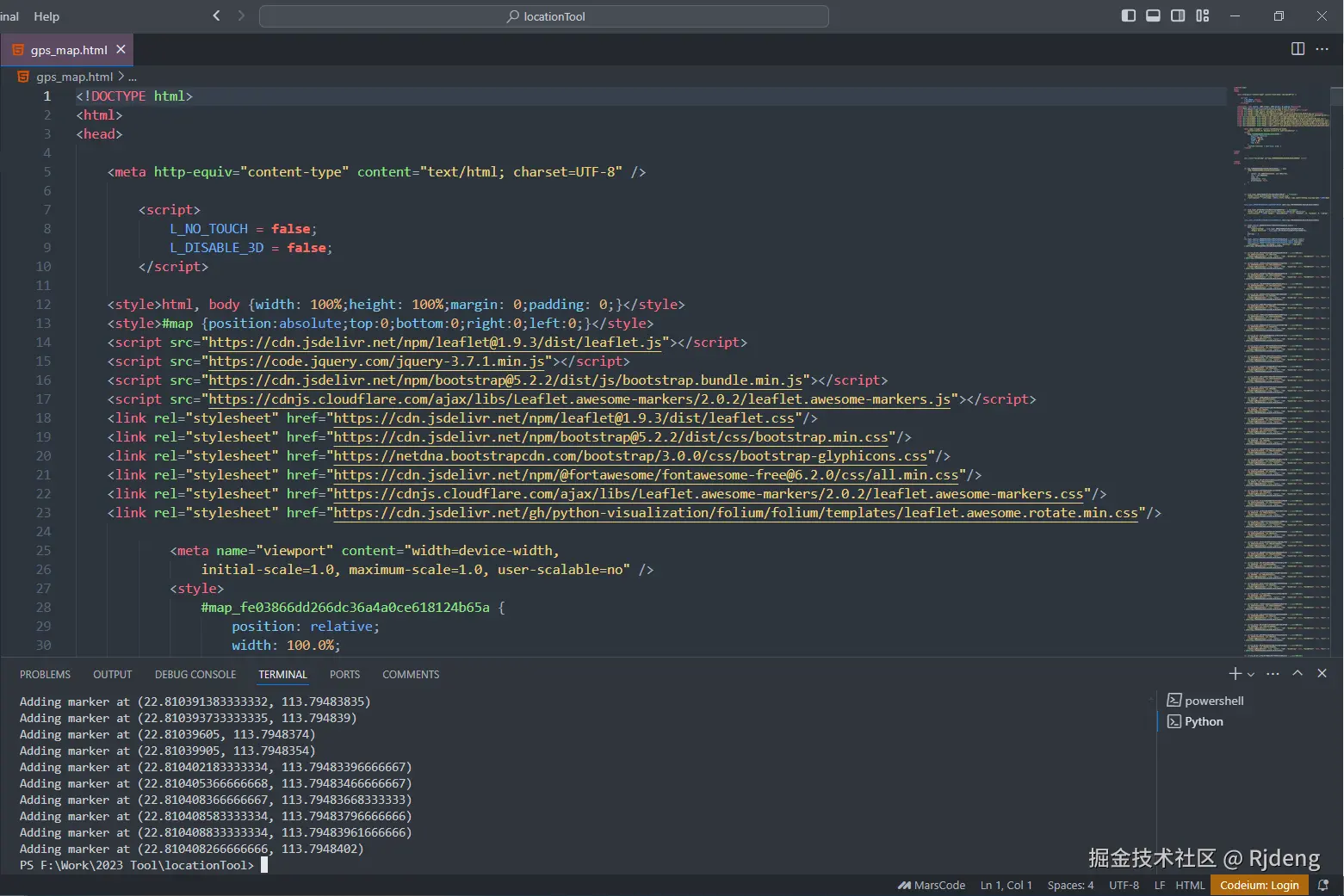Open the customize layout icon
1344x896 pixels.
point(1203,15)
